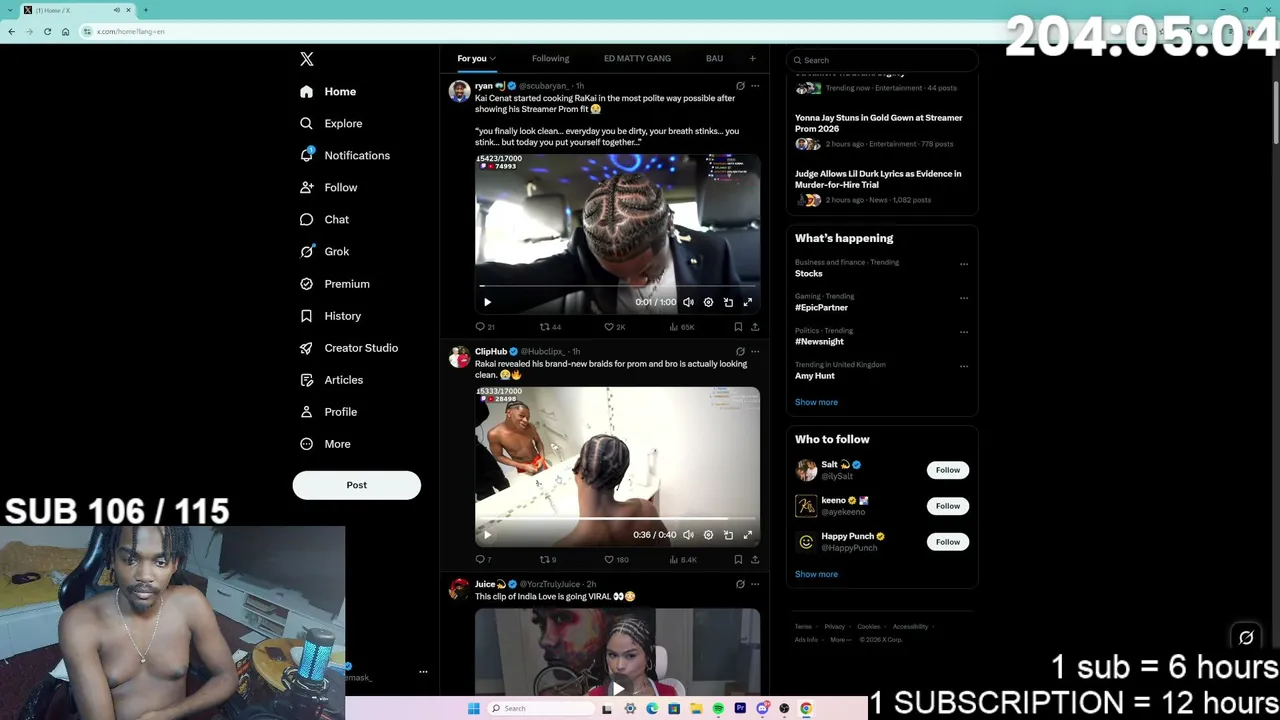
Task: Open the Profile page in the sidebar
Action: [x=328, y=412]
